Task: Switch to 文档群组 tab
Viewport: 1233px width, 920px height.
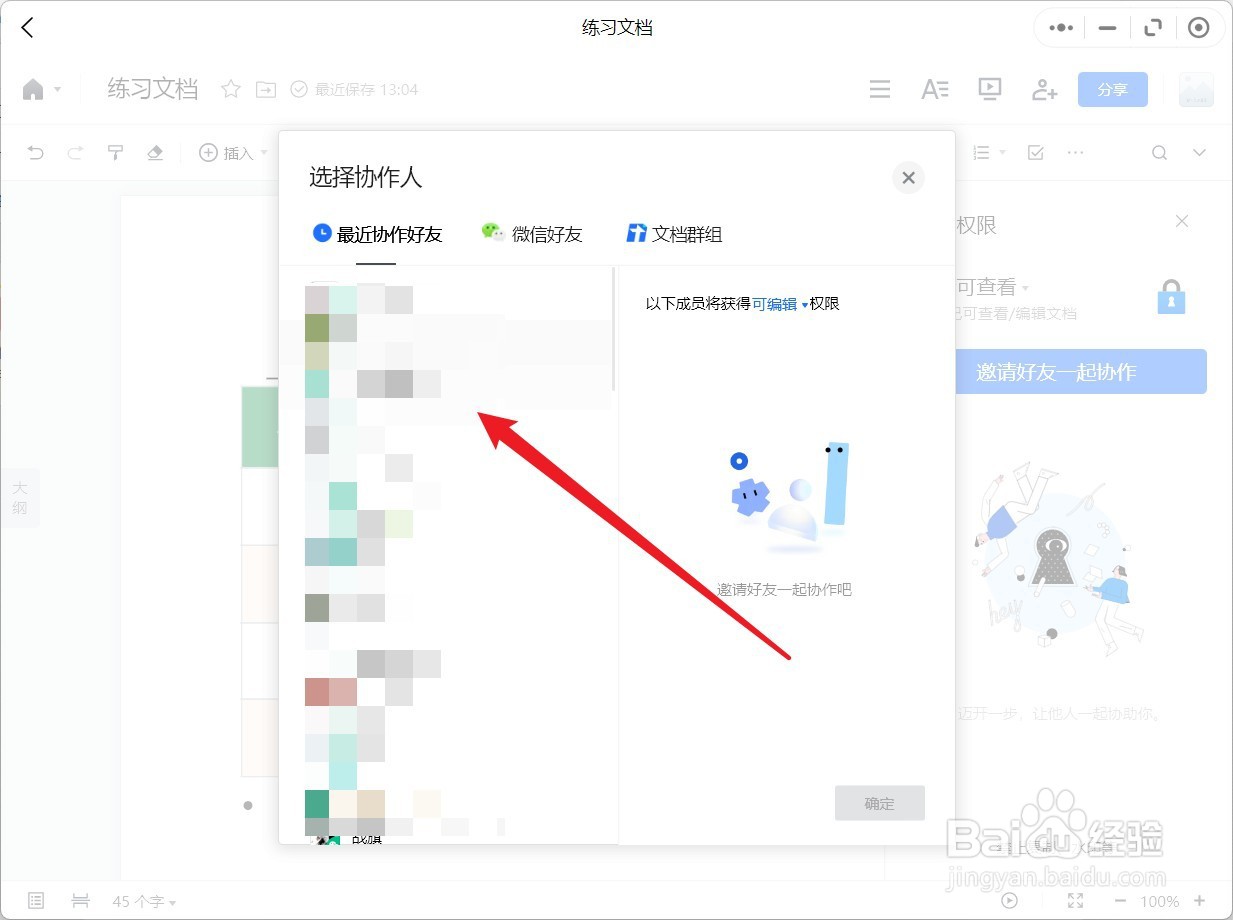Action: pos(674,234)
